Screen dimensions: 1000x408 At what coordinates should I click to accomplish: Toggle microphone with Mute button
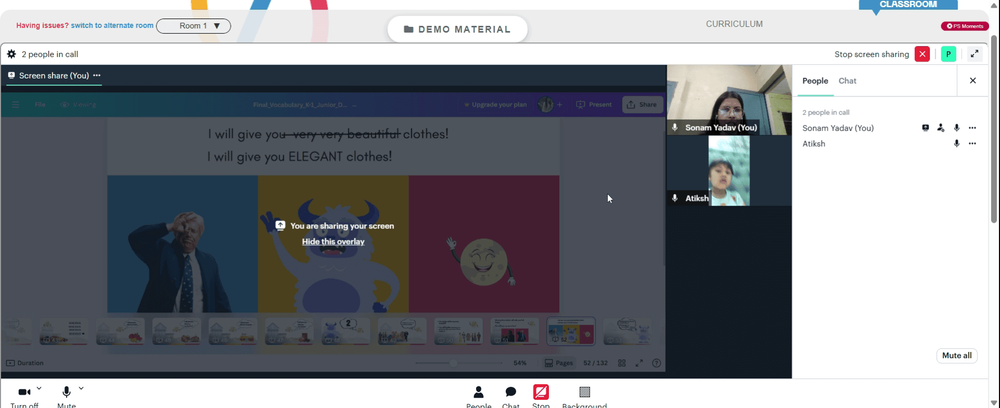(66, 392)
